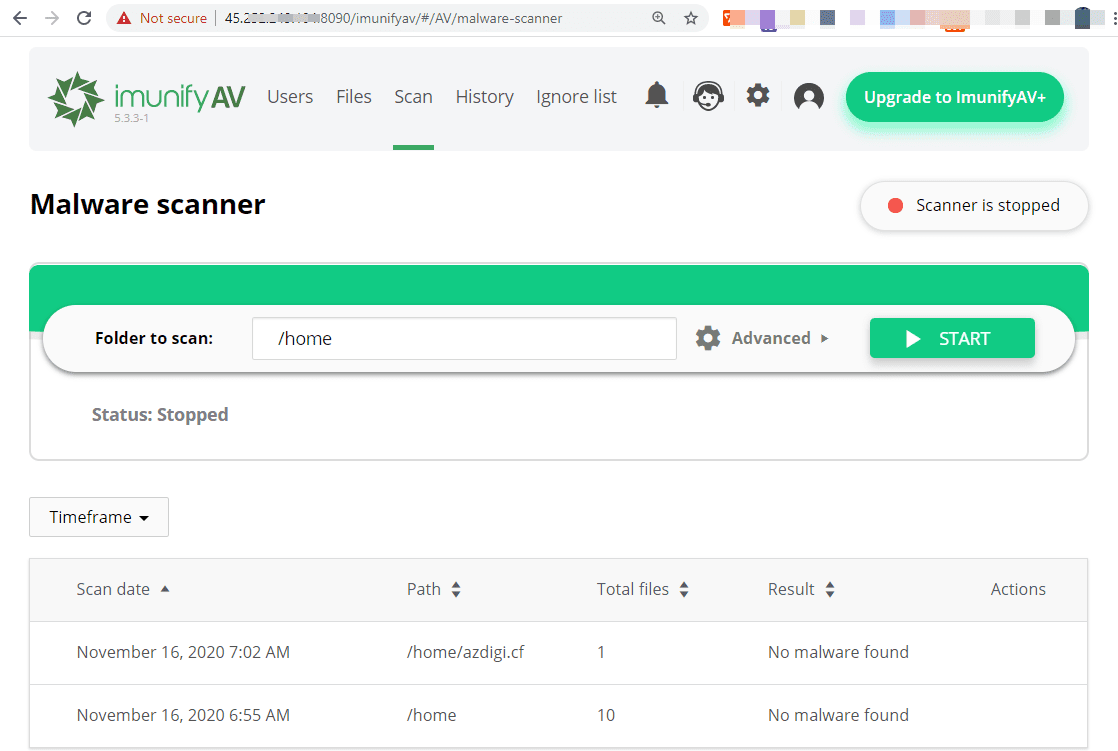Open notifications via the bell icon

[656, 95]
